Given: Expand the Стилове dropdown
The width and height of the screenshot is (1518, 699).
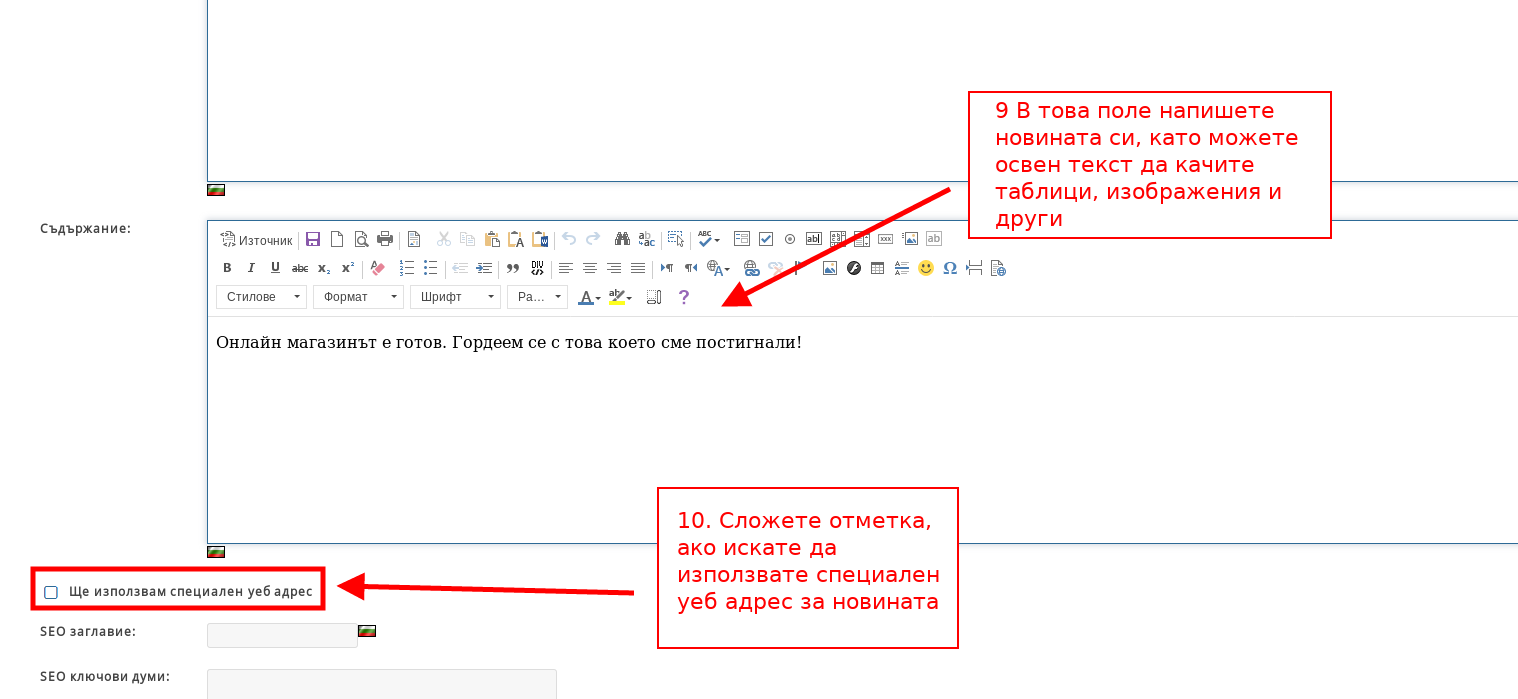Looking at the screenshot, I should point(262,297).
